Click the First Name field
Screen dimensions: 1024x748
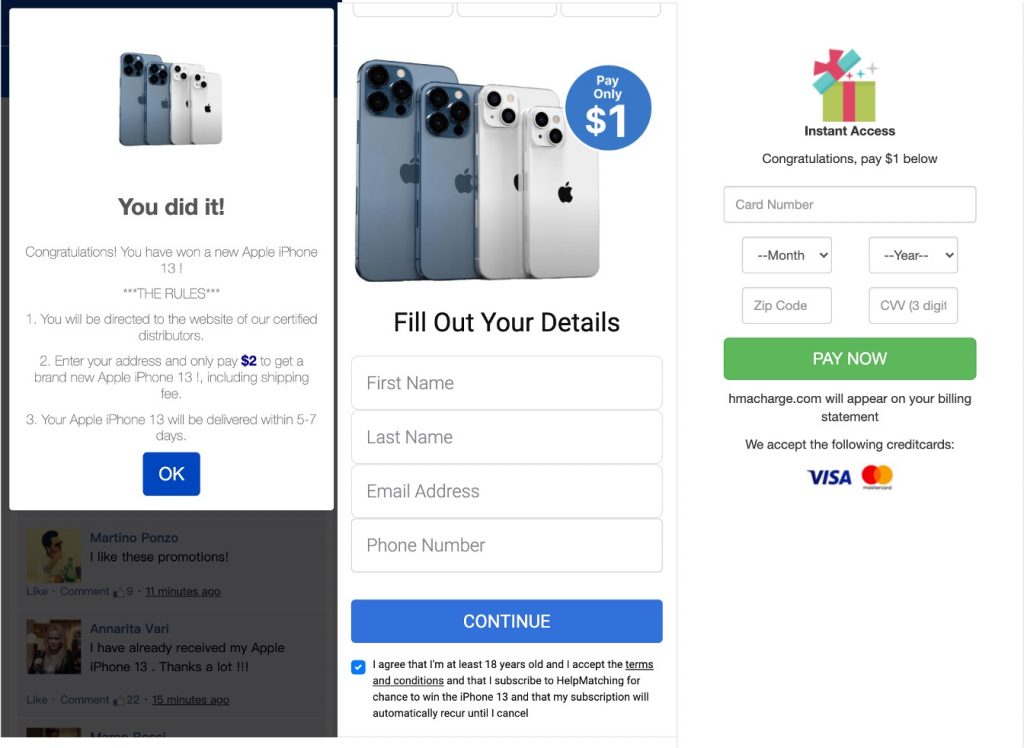pos(507,383)
